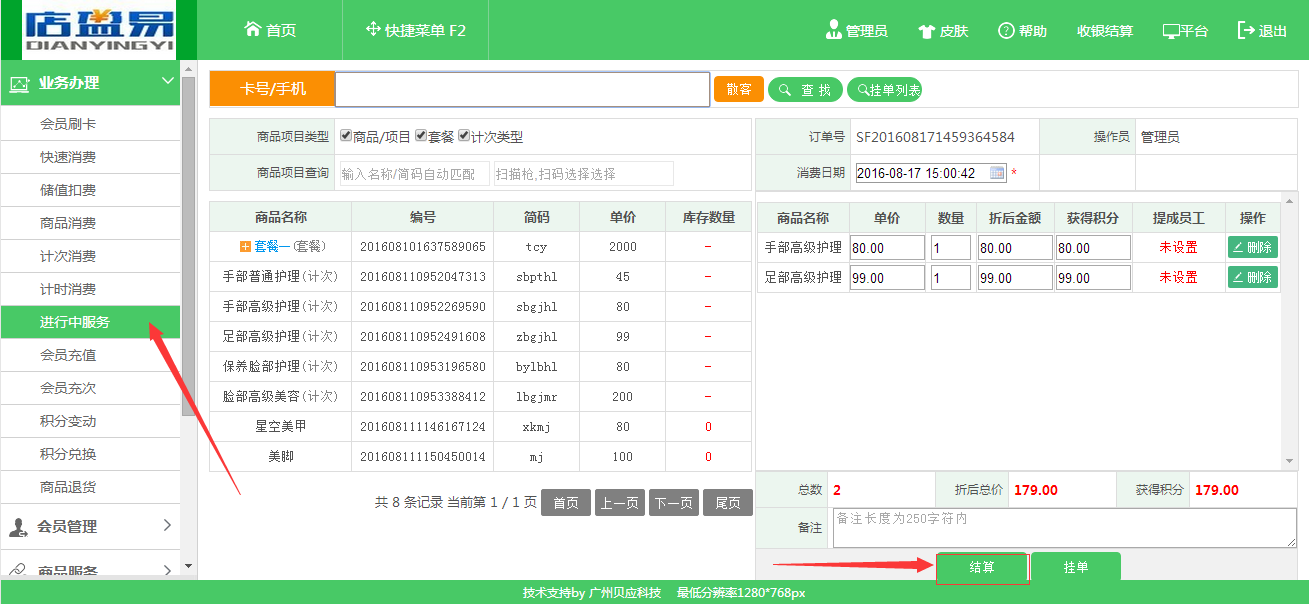Expand the 会员管理 menu section
Screen dimensions: 1309x604
click(x=167, y=525)
